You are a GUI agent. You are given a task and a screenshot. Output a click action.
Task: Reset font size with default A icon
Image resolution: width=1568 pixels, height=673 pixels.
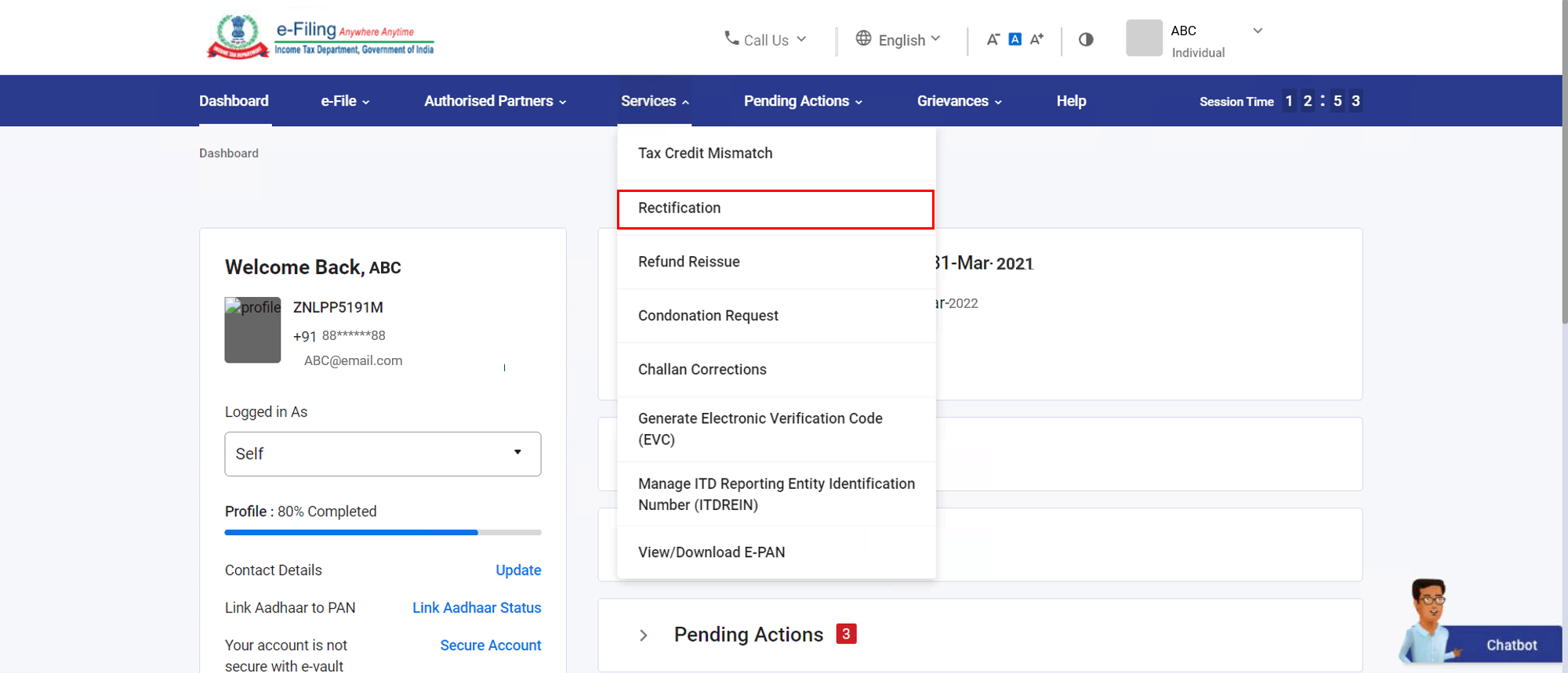click(1014, 39)
